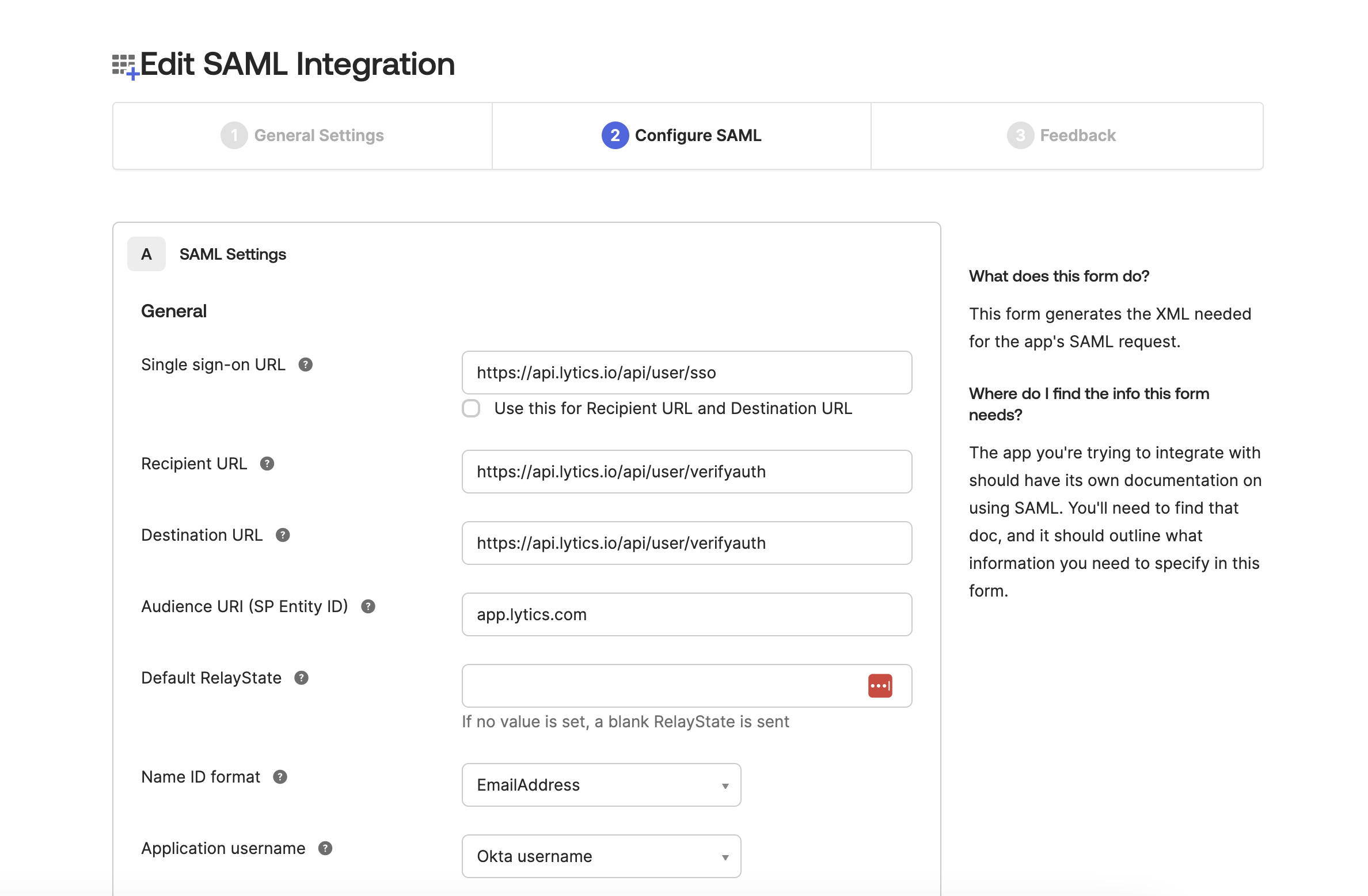Image resolution: width=1368 pixels, height=896 pixels.
Task: Open help tooltip for Destination URL
Action: [x=282, y=535]
